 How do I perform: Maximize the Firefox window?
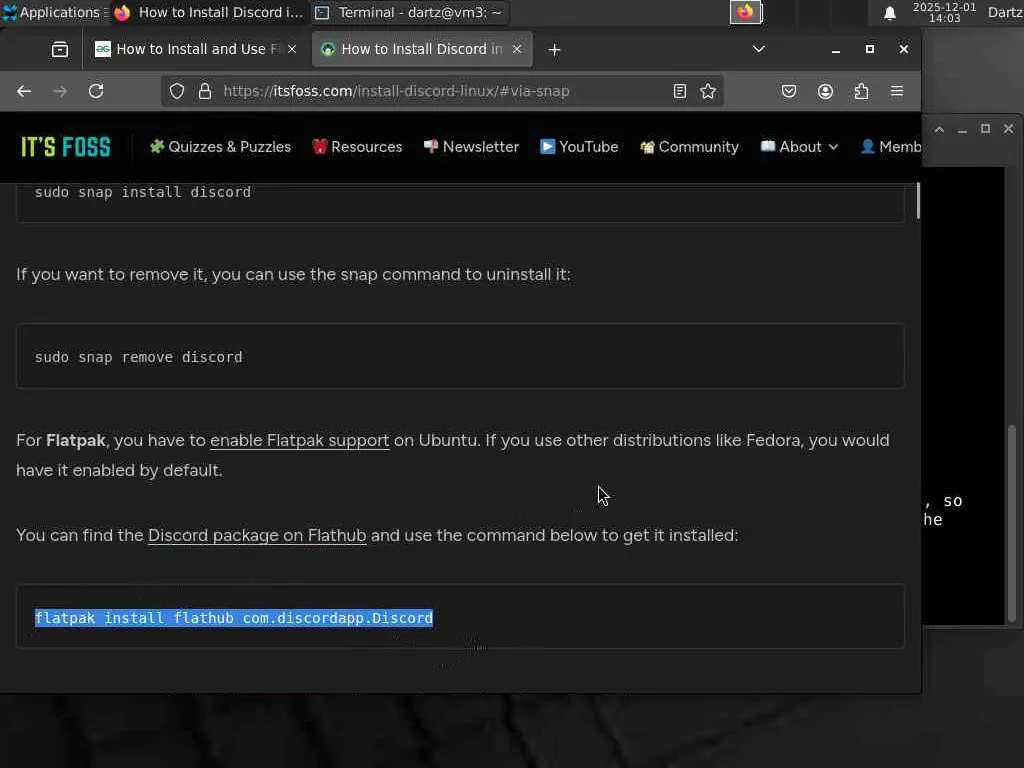pos(870,50)
